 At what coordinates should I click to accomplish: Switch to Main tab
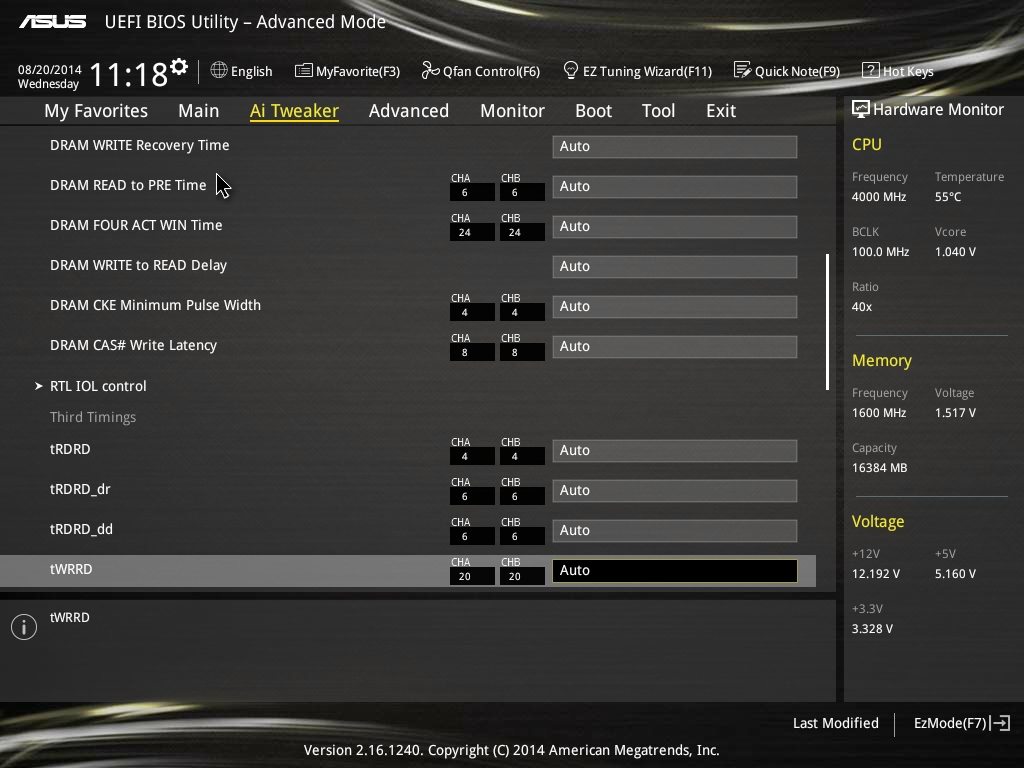(x=199, y=111)
